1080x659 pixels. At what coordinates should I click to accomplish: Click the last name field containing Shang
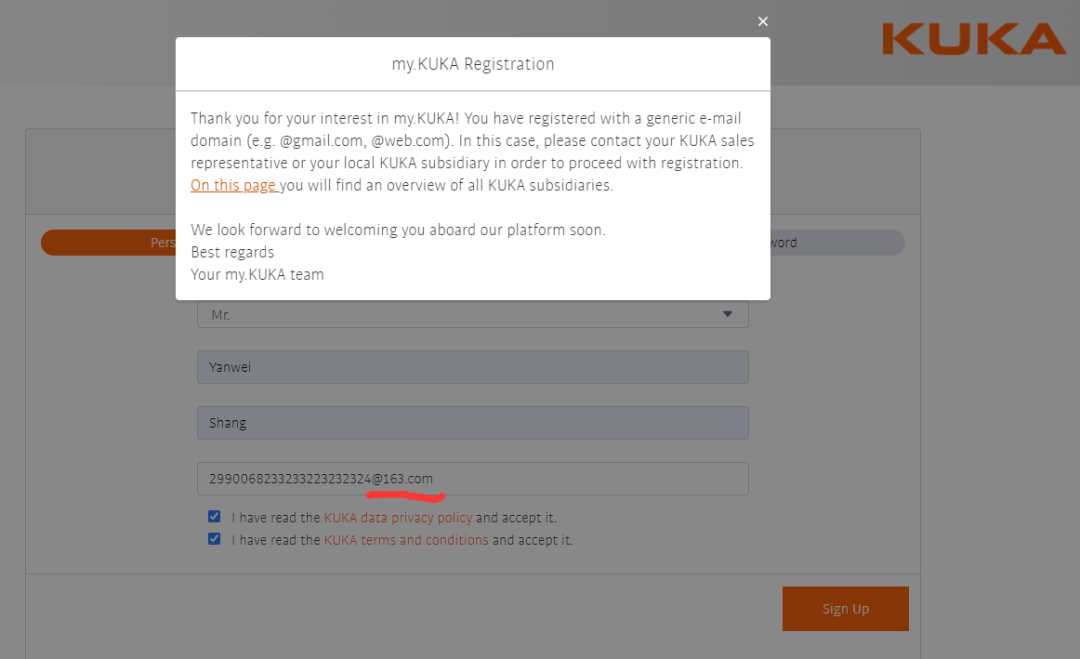[472, 423]
